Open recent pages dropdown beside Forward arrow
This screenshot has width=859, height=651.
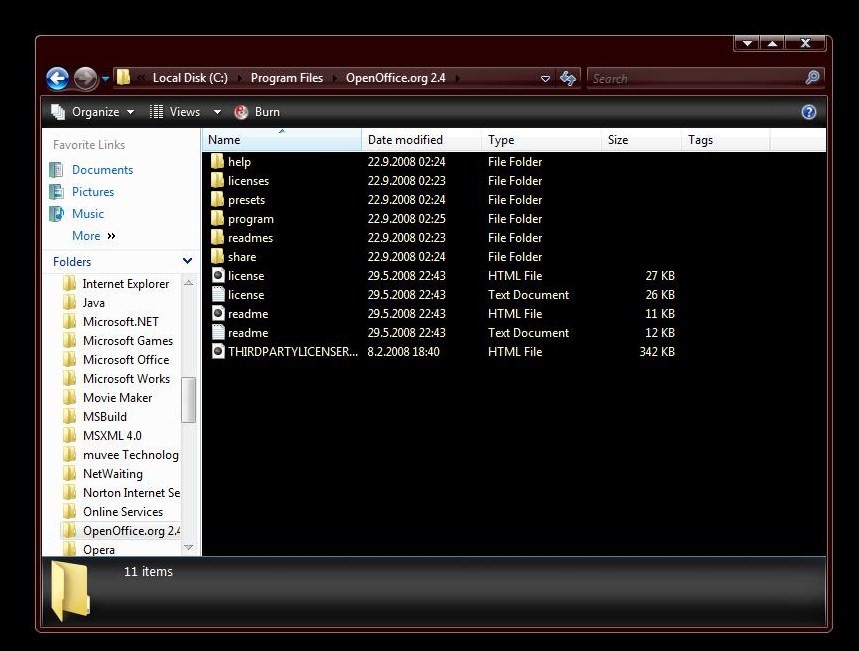(105, 79)
